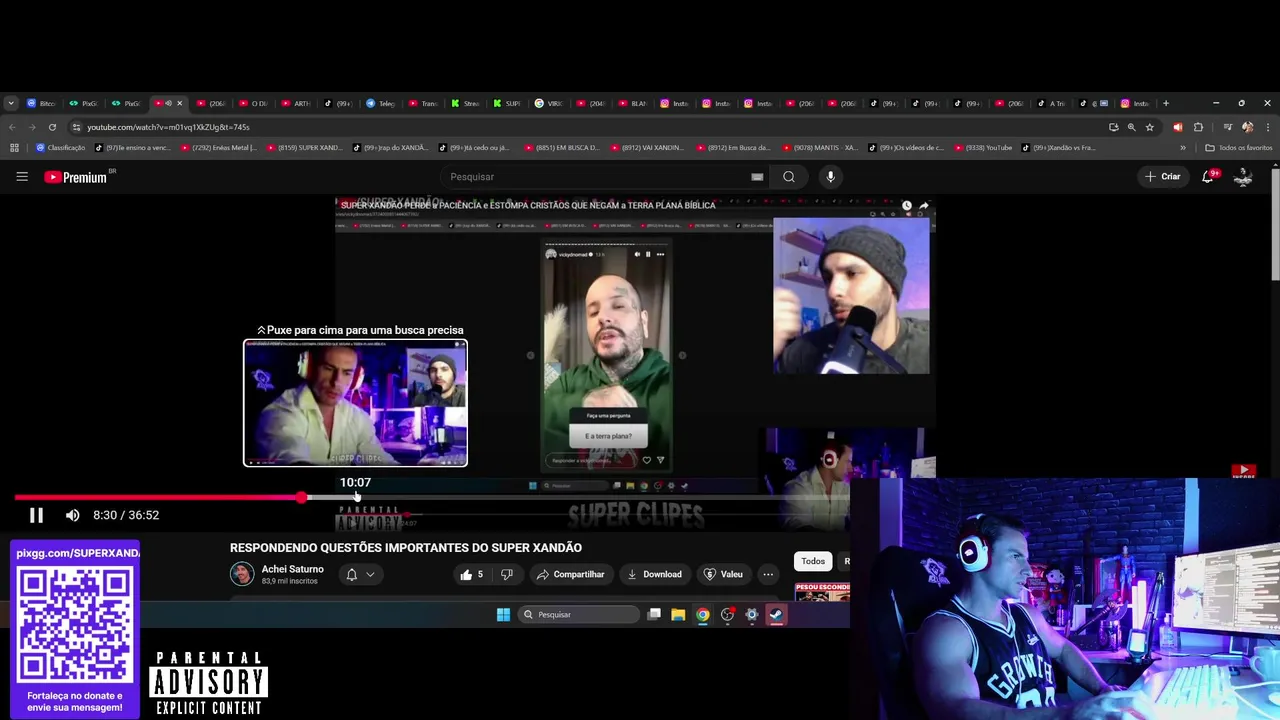Select the Todos filter chip
Image resolution: width=1280 pixels, height=720 pixels.
click(813, 561)
